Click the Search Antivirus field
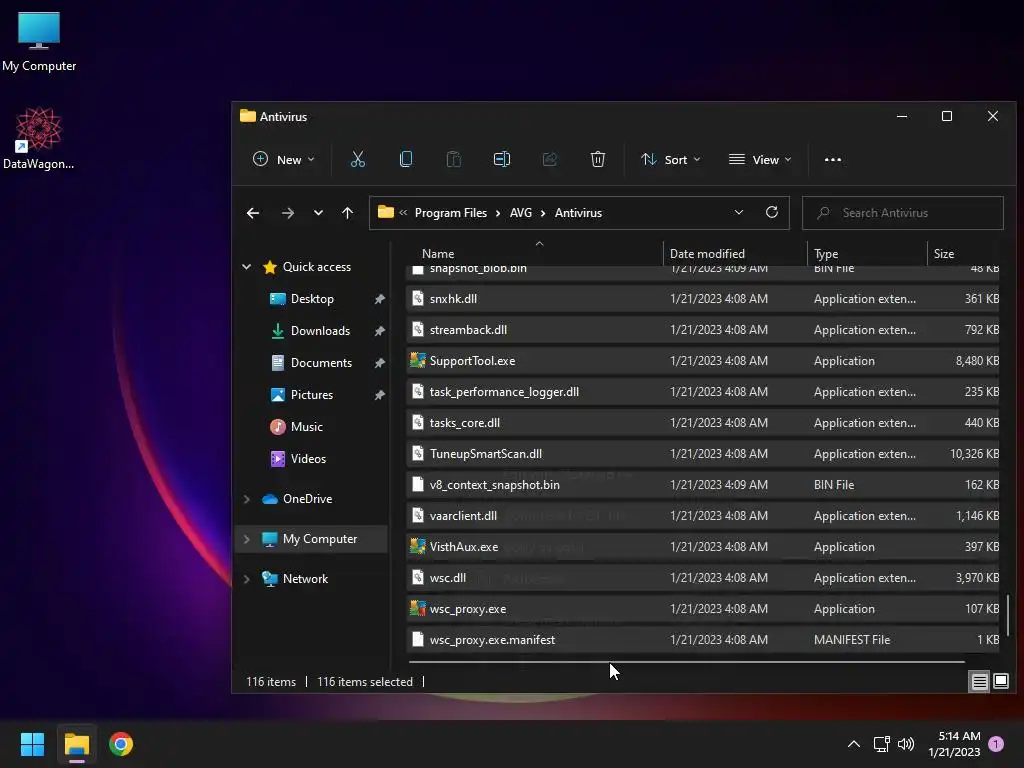 click(x=903, y=213)
